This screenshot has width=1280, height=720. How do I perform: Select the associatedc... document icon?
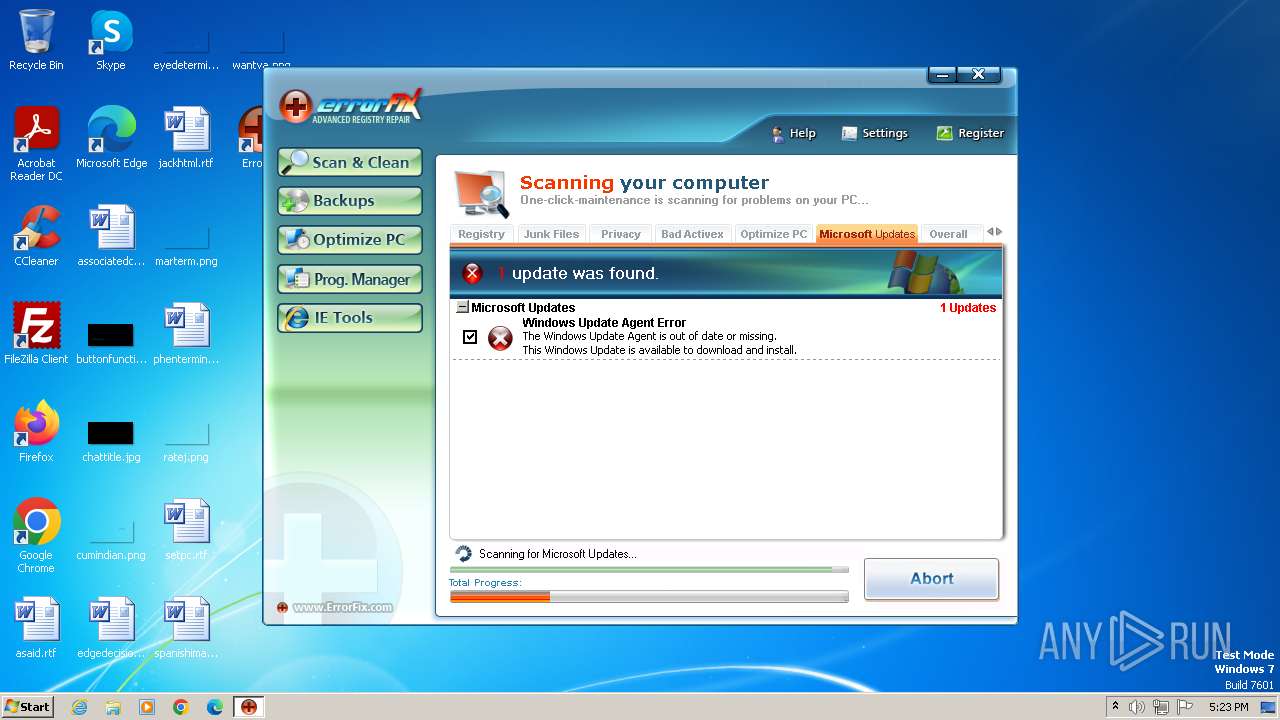coord(111,236)
